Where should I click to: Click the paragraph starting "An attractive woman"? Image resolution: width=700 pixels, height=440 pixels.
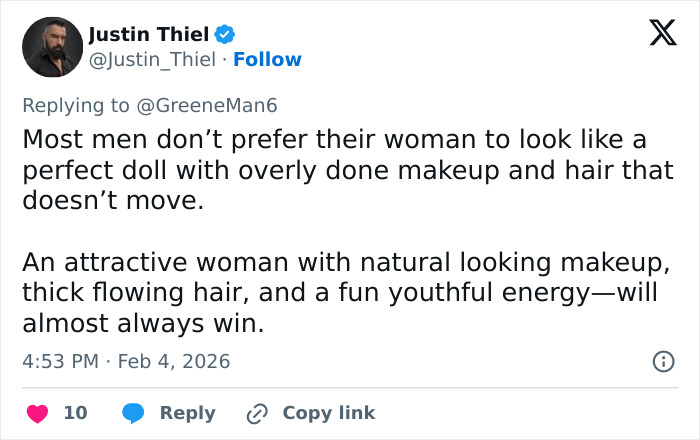coord(345,293)
